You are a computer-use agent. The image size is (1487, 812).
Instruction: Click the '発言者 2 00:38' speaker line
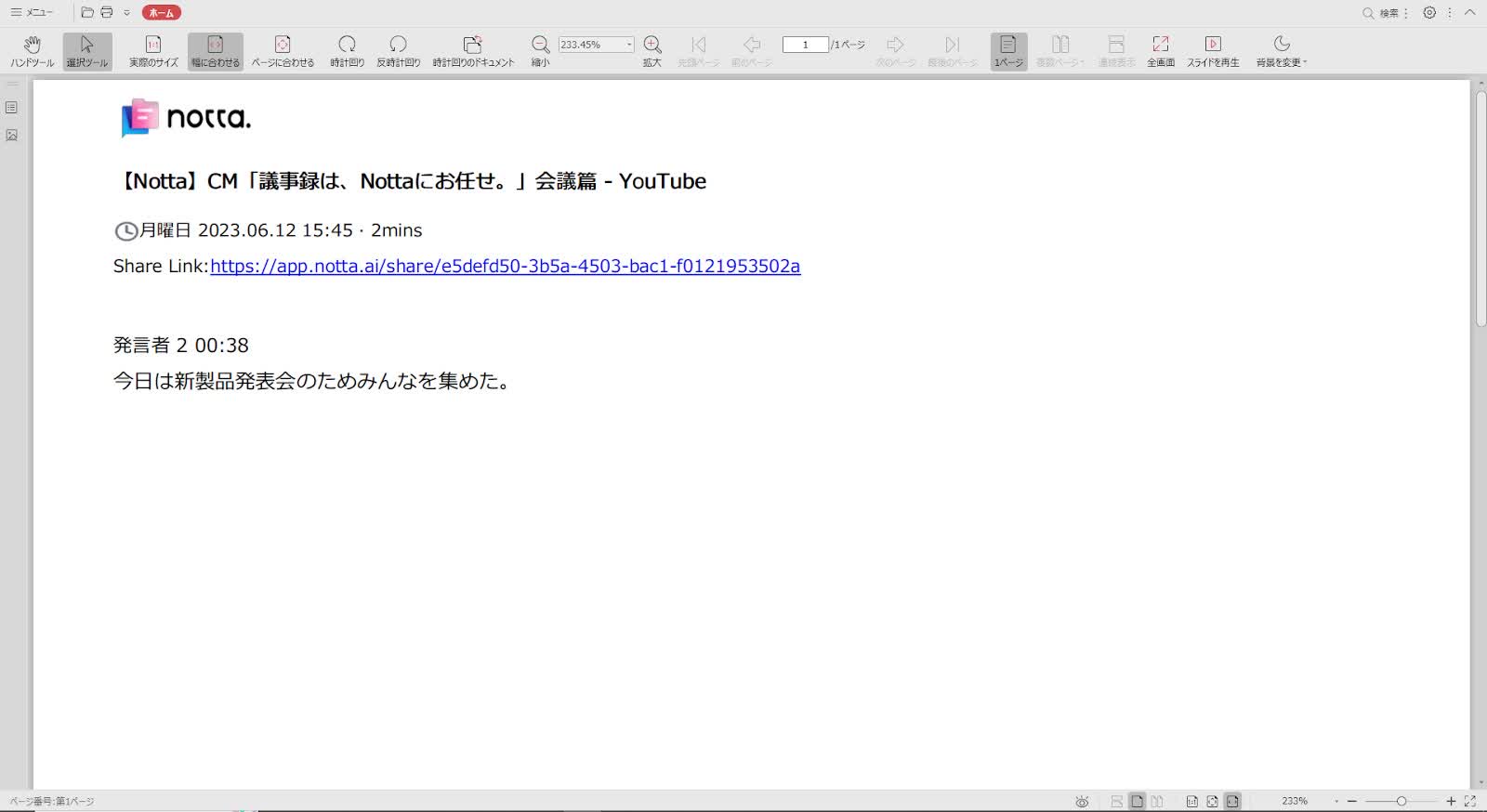[x=181, y=346]
